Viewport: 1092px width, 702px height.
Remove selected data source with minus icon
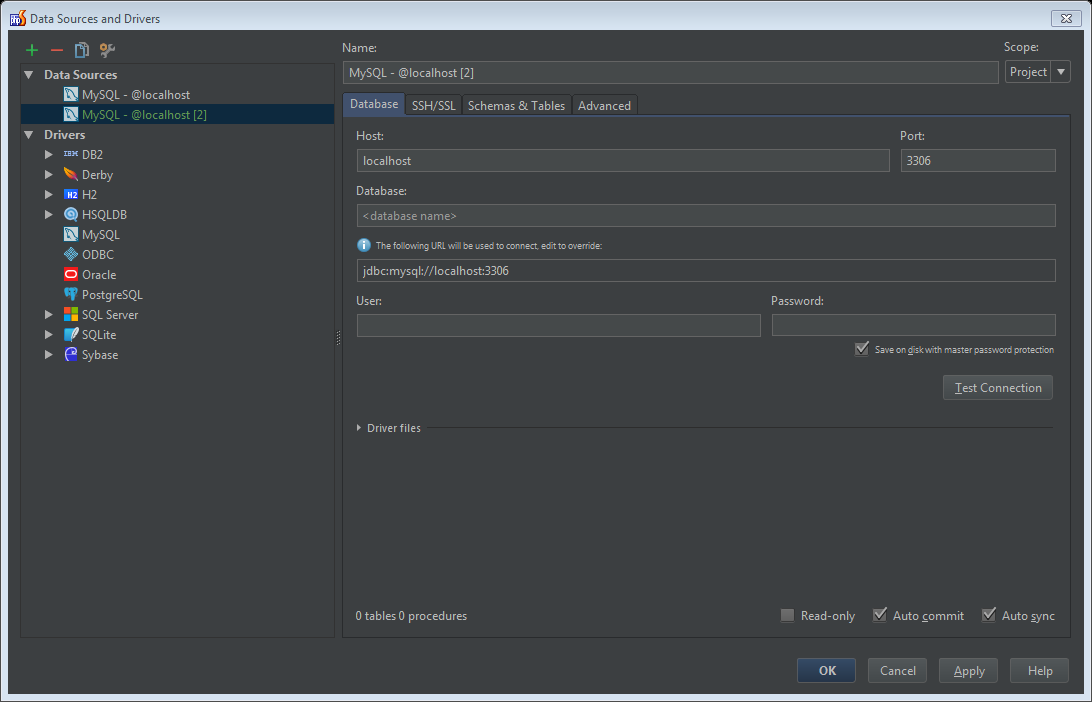pos(57,50)
